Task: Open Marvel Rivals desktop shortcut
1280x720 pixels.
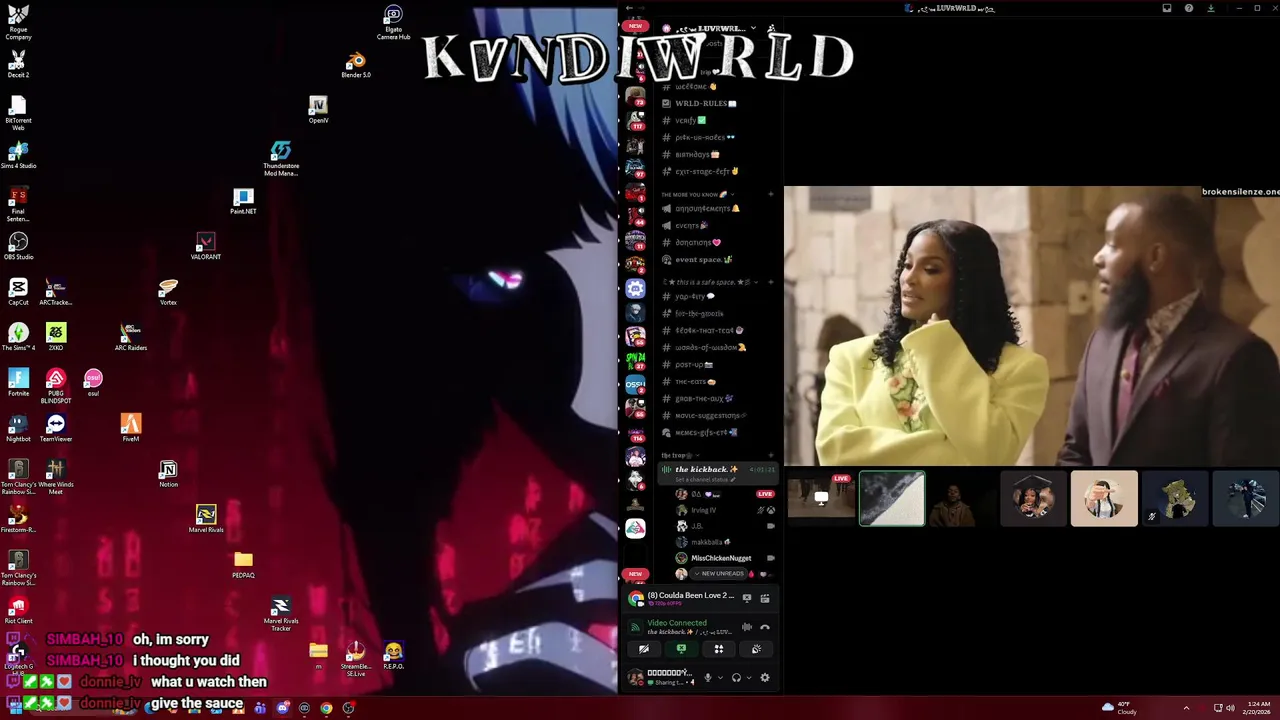Action: click(206, 519)
